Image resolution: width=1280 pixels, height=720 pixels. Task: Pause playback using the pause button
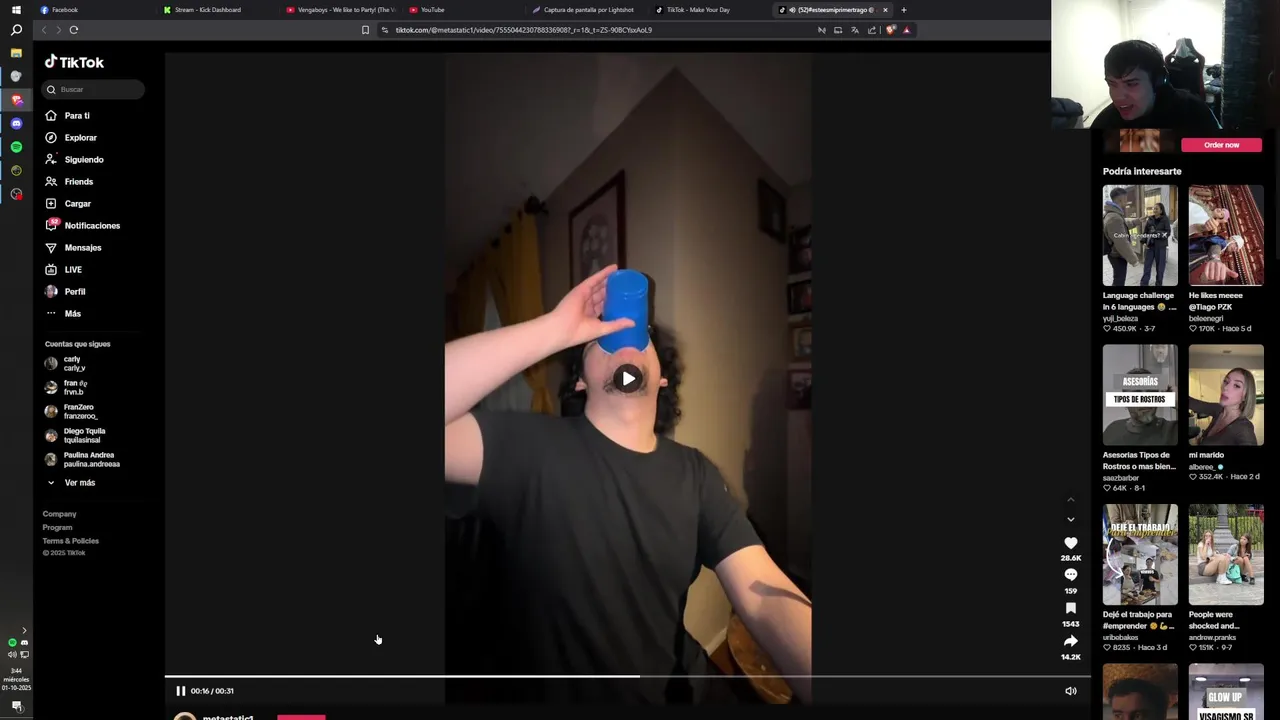point(181,691)
